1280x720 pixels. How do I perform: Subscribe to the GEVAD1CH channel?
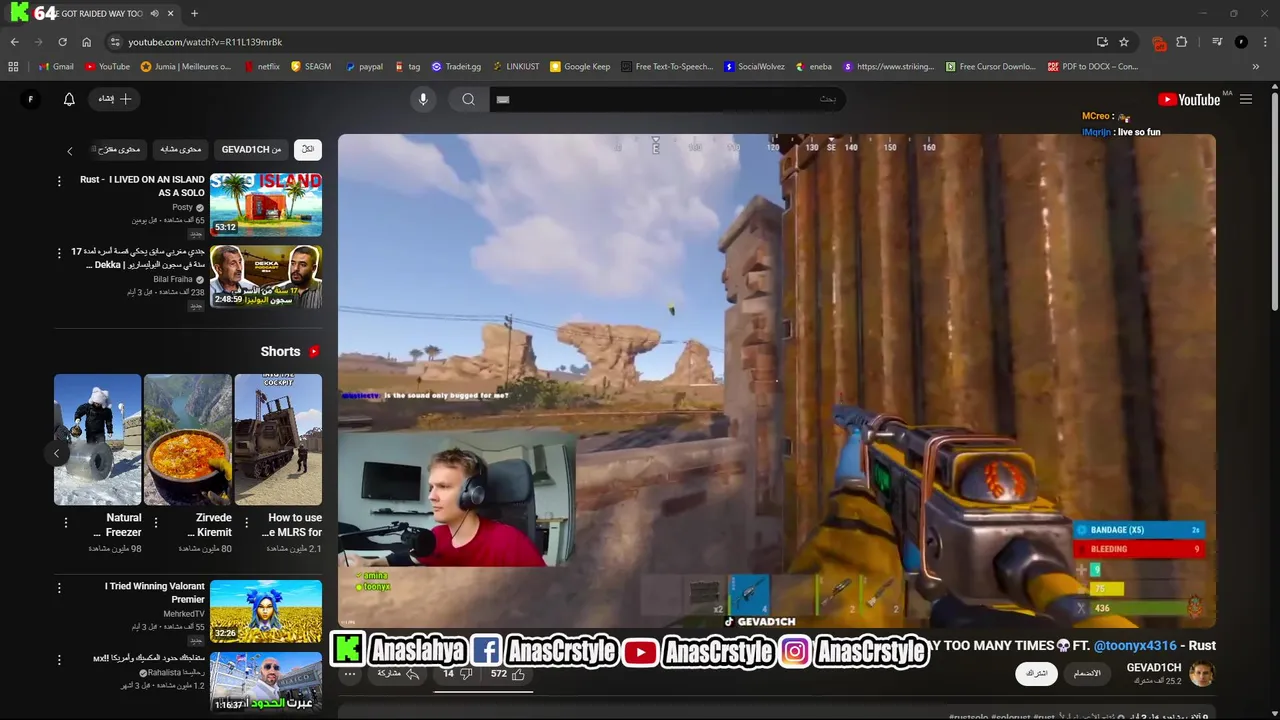click(x=1036, y=673)
